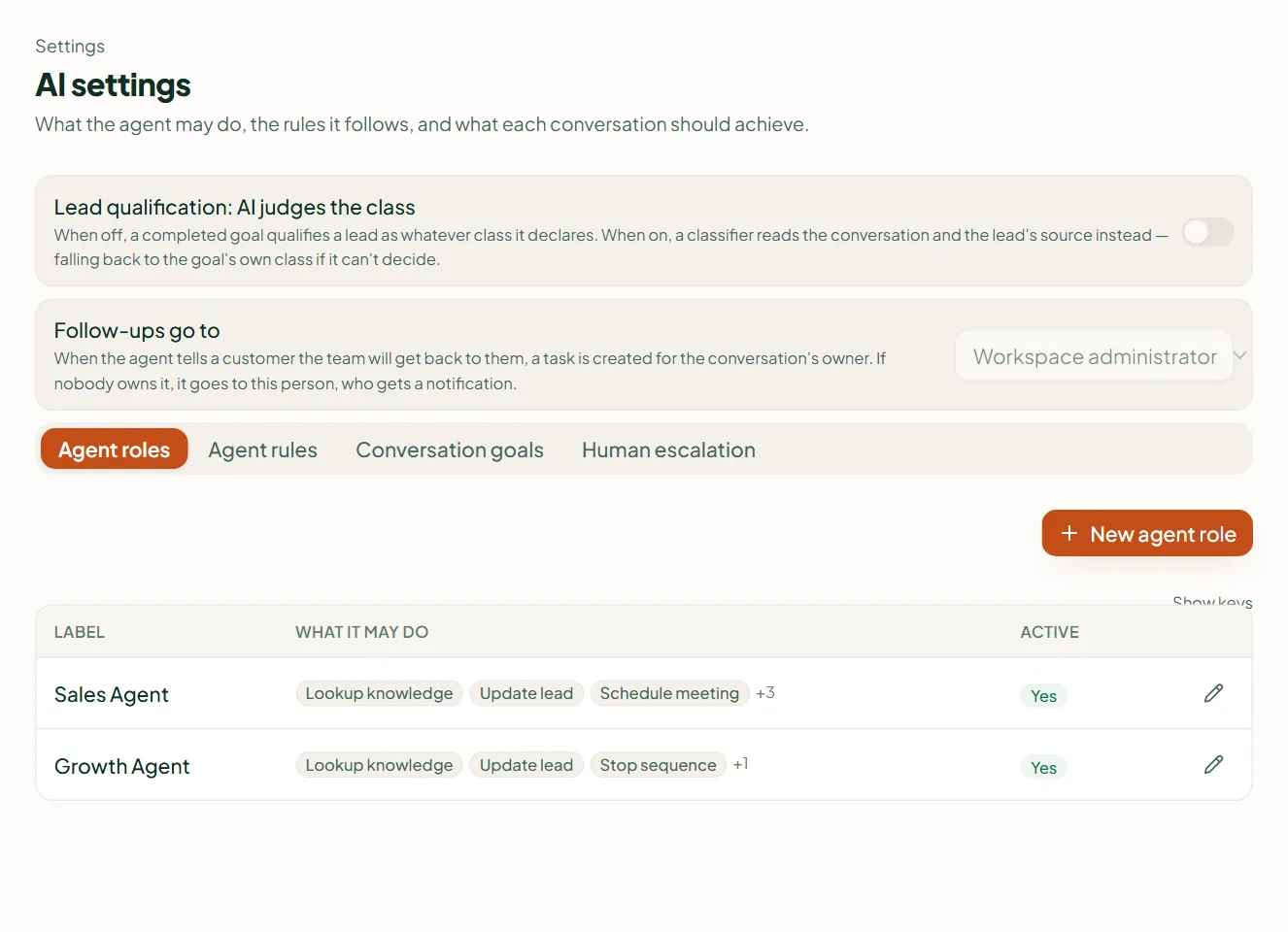Click the Follow-ups go to heading
The width and height of the screenshot is (1288, 932).
pyautogui.click(x=137, y=330)
